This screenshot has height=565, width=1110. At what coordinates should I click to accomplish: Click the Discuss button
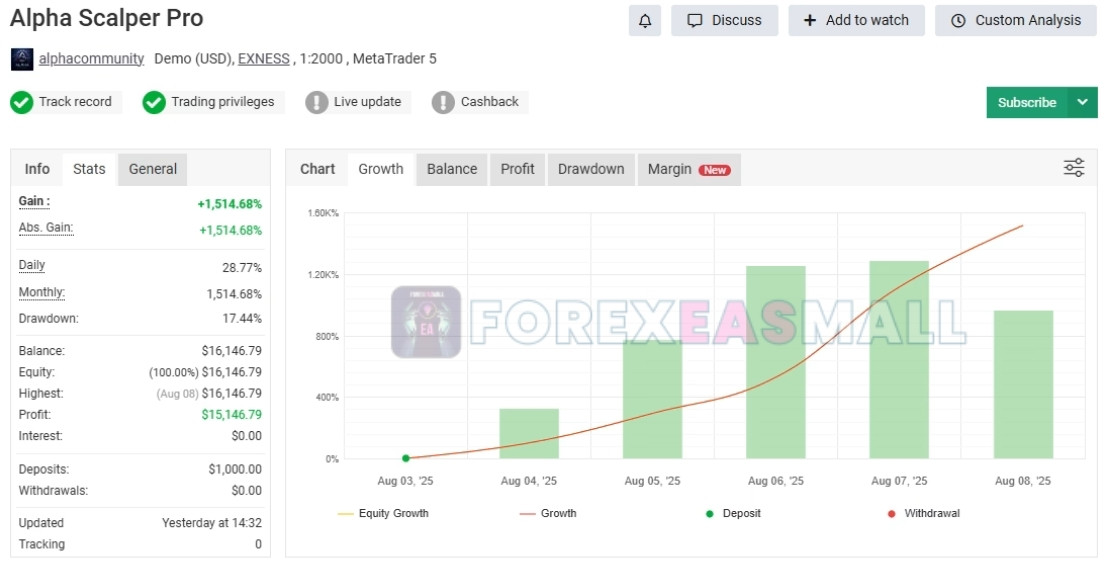[724, 21]
